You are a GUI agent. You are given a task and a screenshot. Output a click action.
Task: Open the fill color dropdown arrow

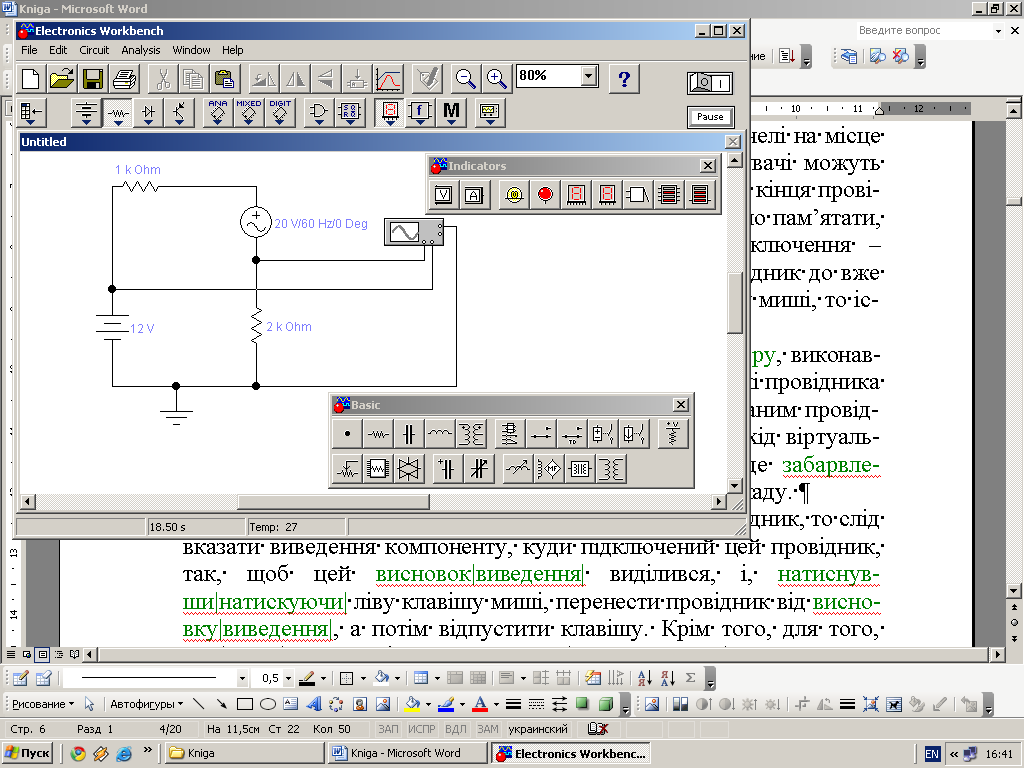428,704
